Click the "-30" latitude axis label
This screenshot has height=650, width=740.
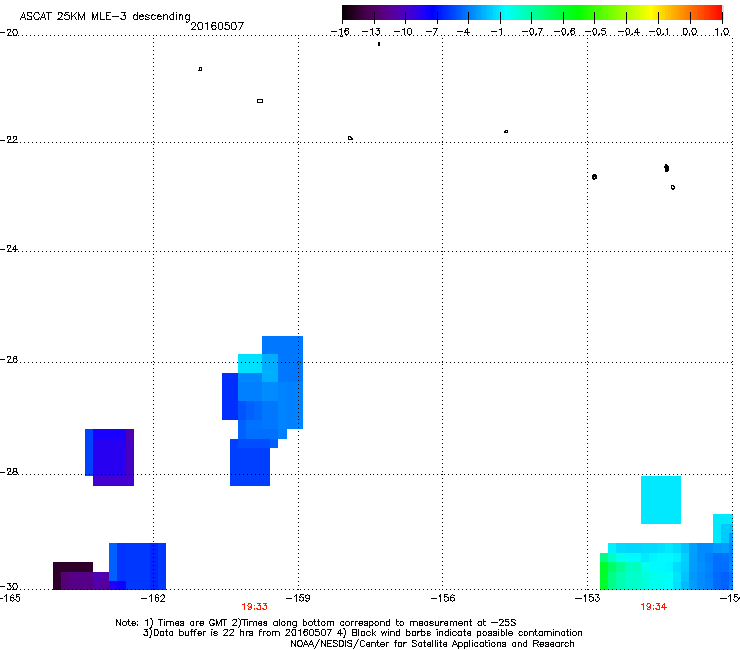[x=9, y=586]
